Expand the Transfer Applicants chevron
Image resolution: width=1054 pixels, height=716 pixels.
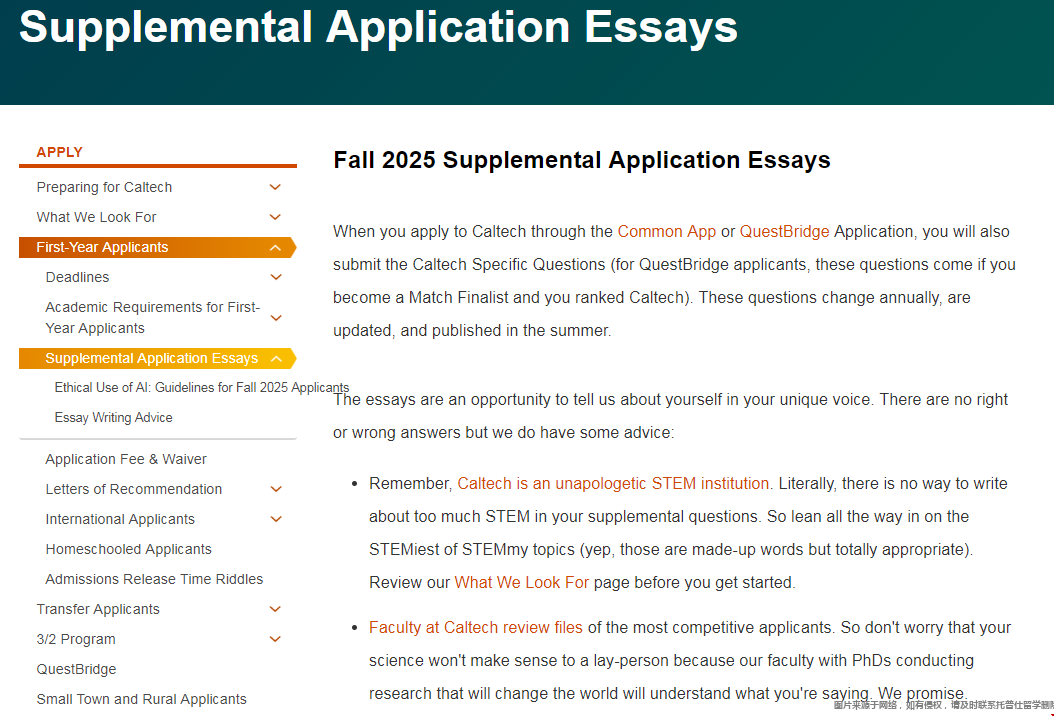click(x=275, y=609)
